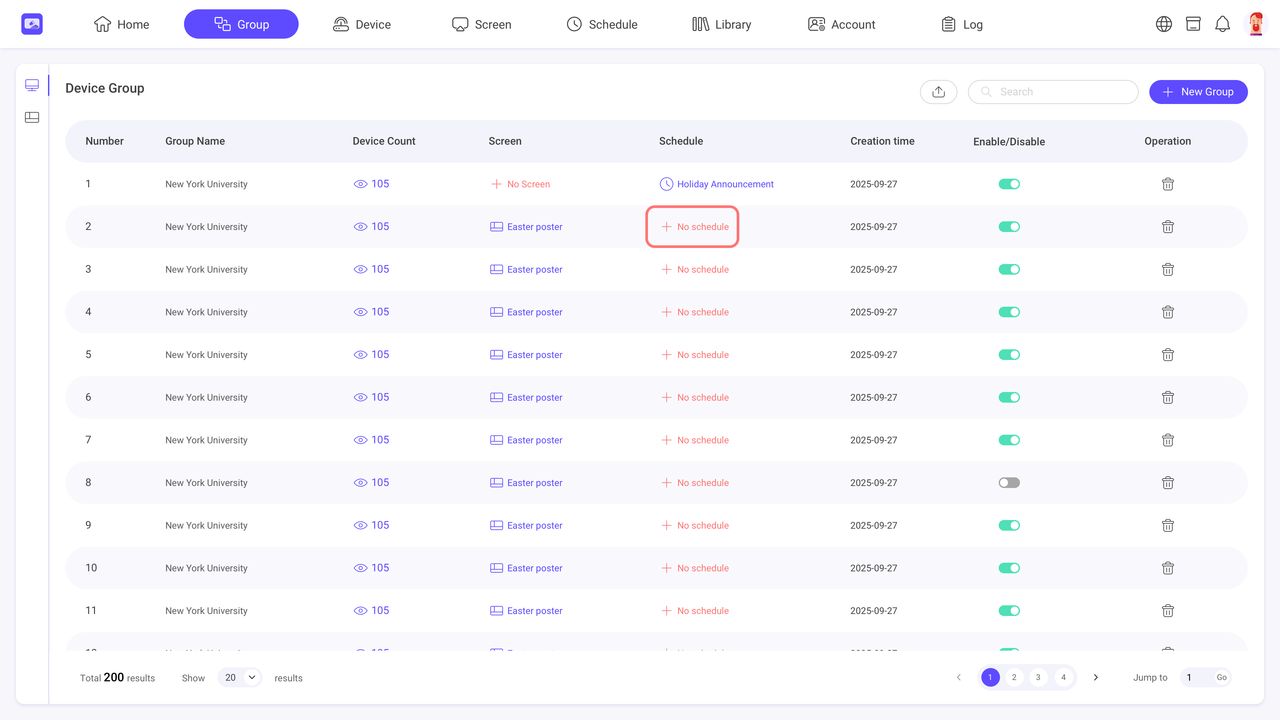Image resolution: width=1280 pixels, height=720 pixels.
Task: Disable group number 3 toggle
Action: click(x=1009, y=269)
